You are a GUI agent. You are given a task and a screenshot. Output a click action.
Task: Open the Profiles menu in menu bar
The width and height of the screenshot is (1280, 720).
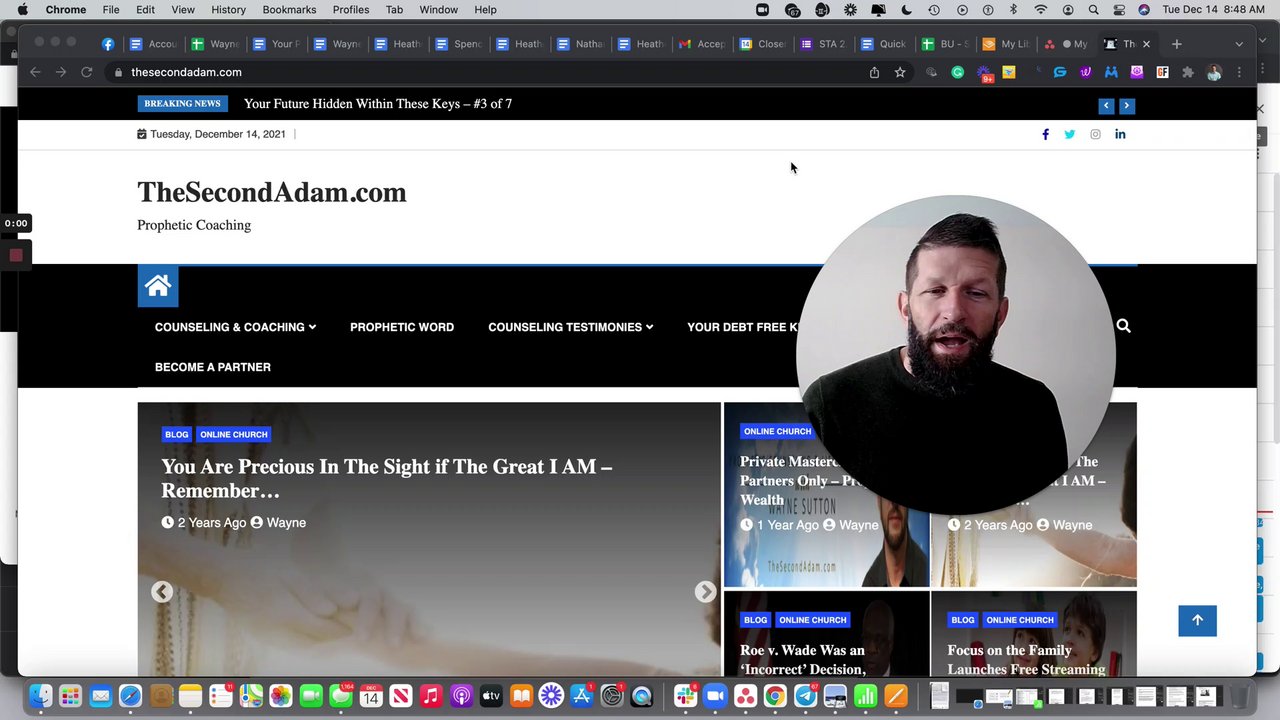click(351, 10)
